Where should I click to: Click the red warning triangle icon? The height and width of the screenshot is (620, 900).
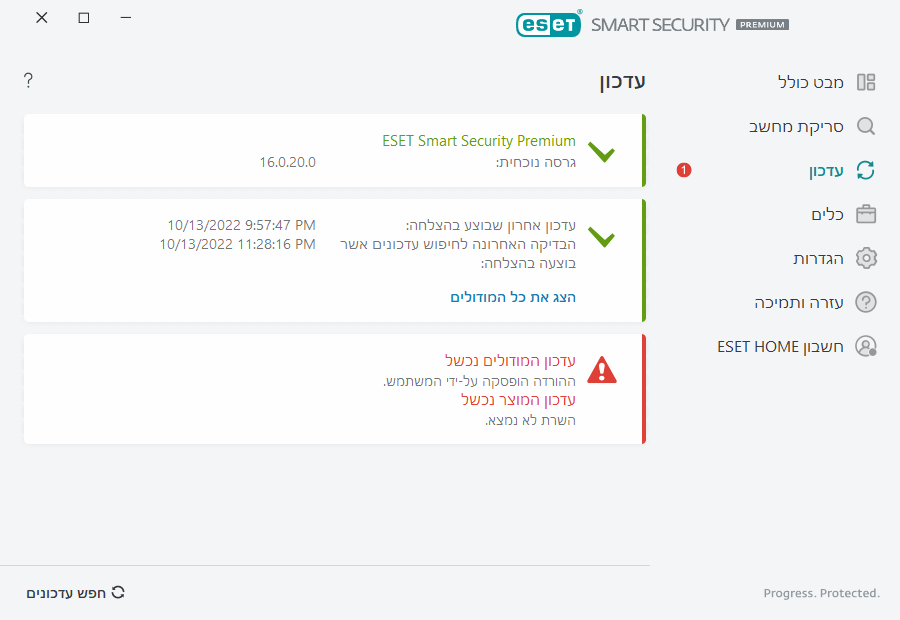602,370
